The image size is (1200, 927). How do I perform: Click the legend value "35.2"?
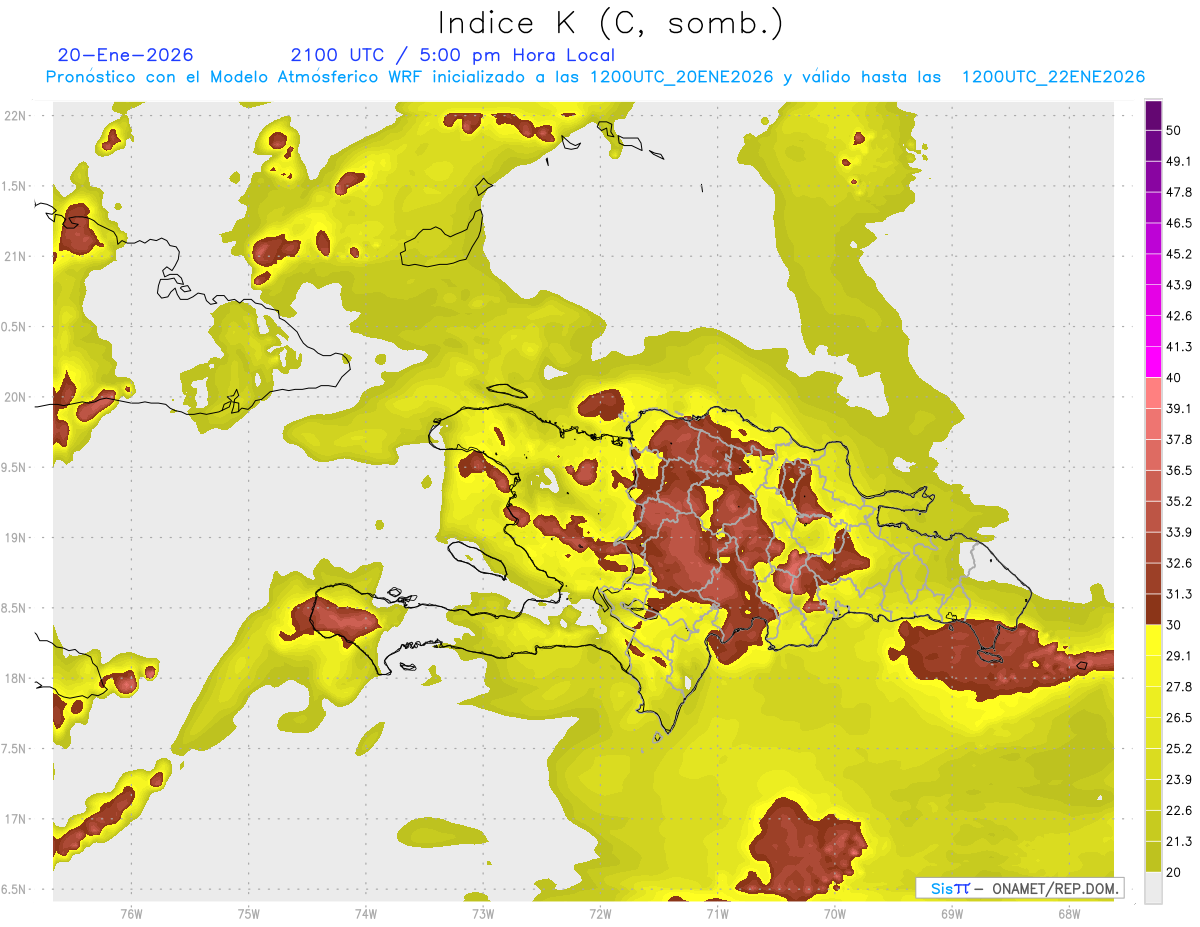[x=1179, y=502]
